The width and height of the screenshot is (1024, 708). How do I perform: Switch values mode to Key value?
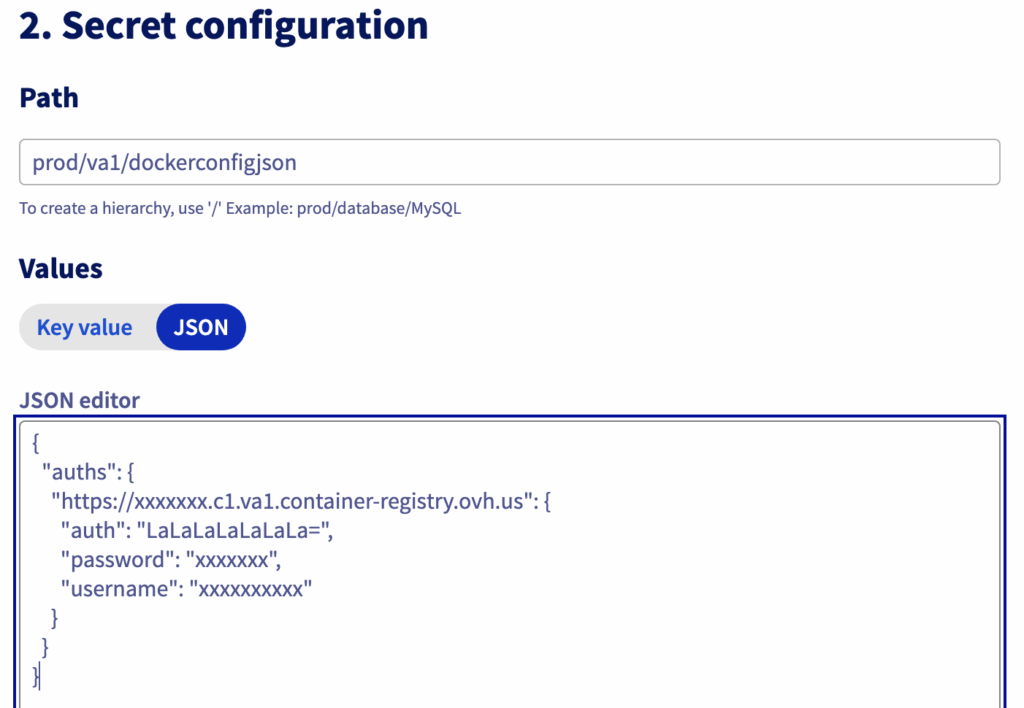coord(85,327)
